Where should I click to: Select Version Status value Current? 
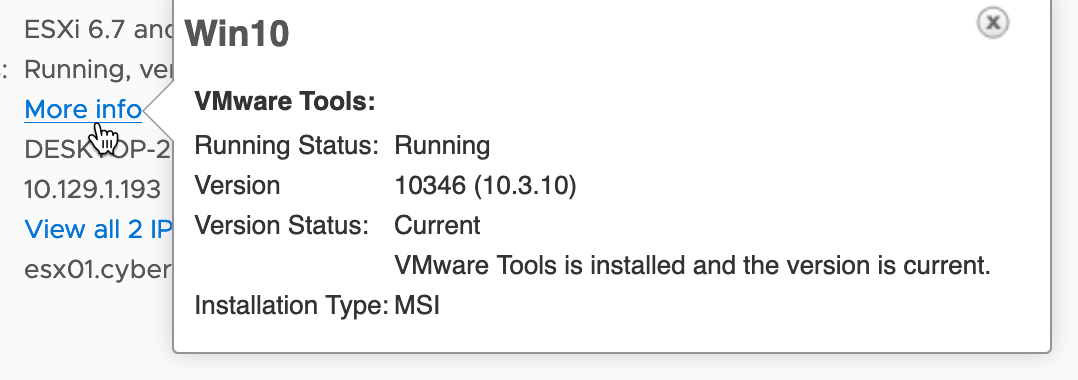437,225
